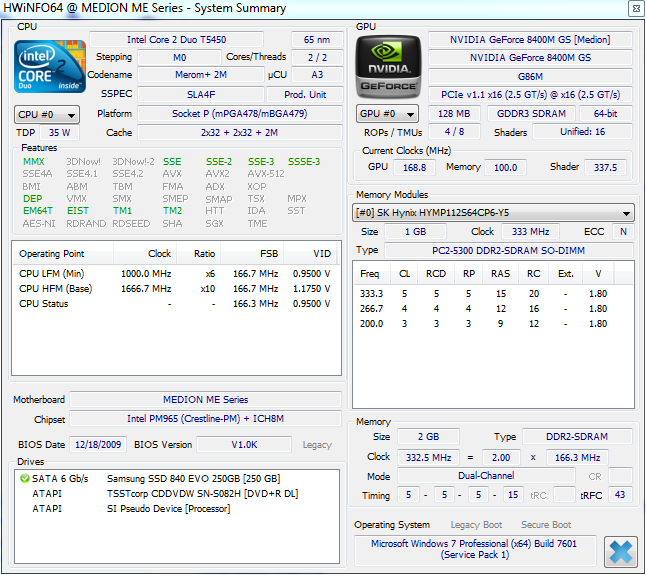The image size is (646, 575).
Task: Click the Merom+ 2M codename field
Action: (x=201, y=75)
